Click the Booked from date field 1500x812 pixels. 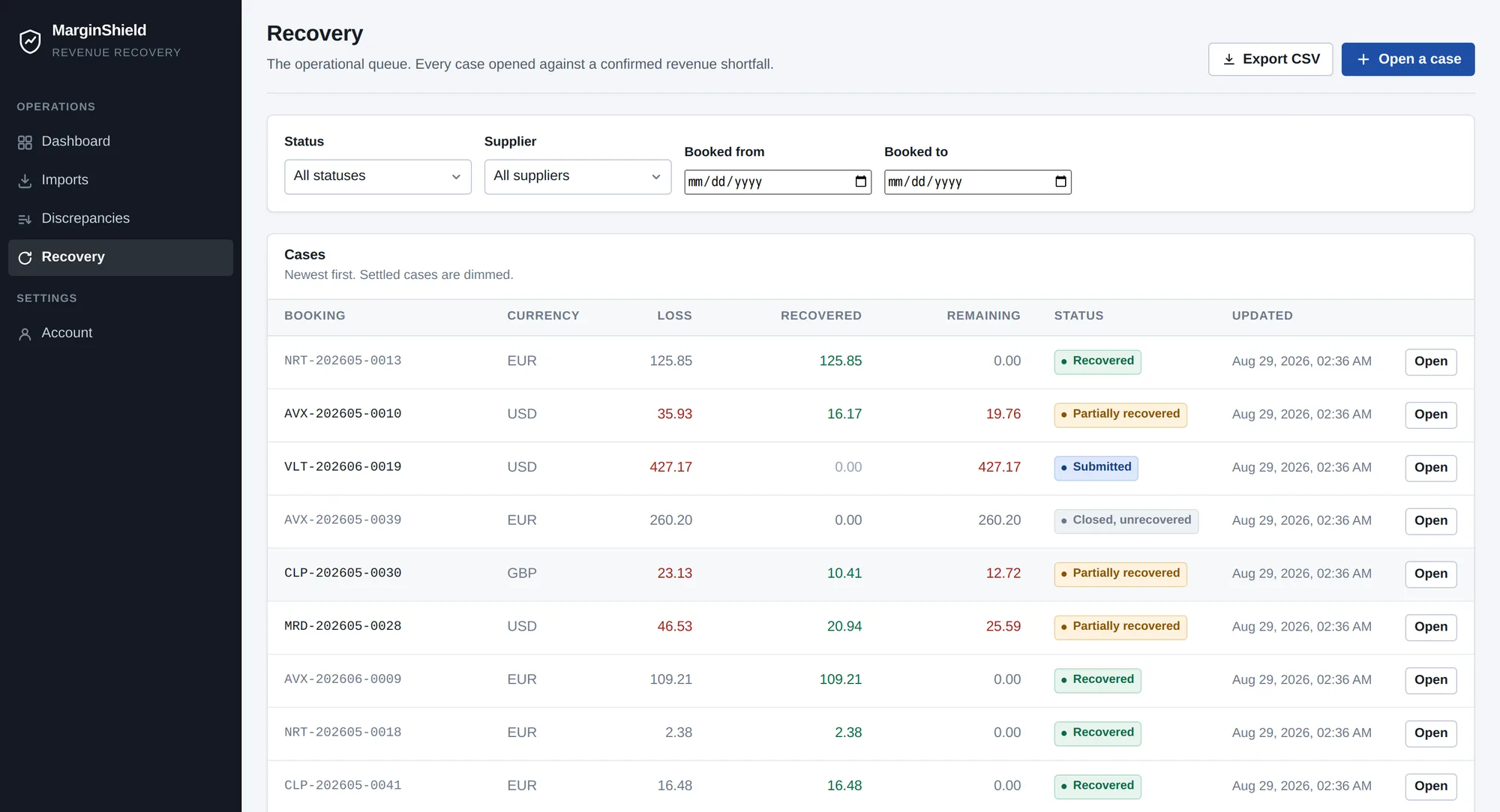point(777,182)
